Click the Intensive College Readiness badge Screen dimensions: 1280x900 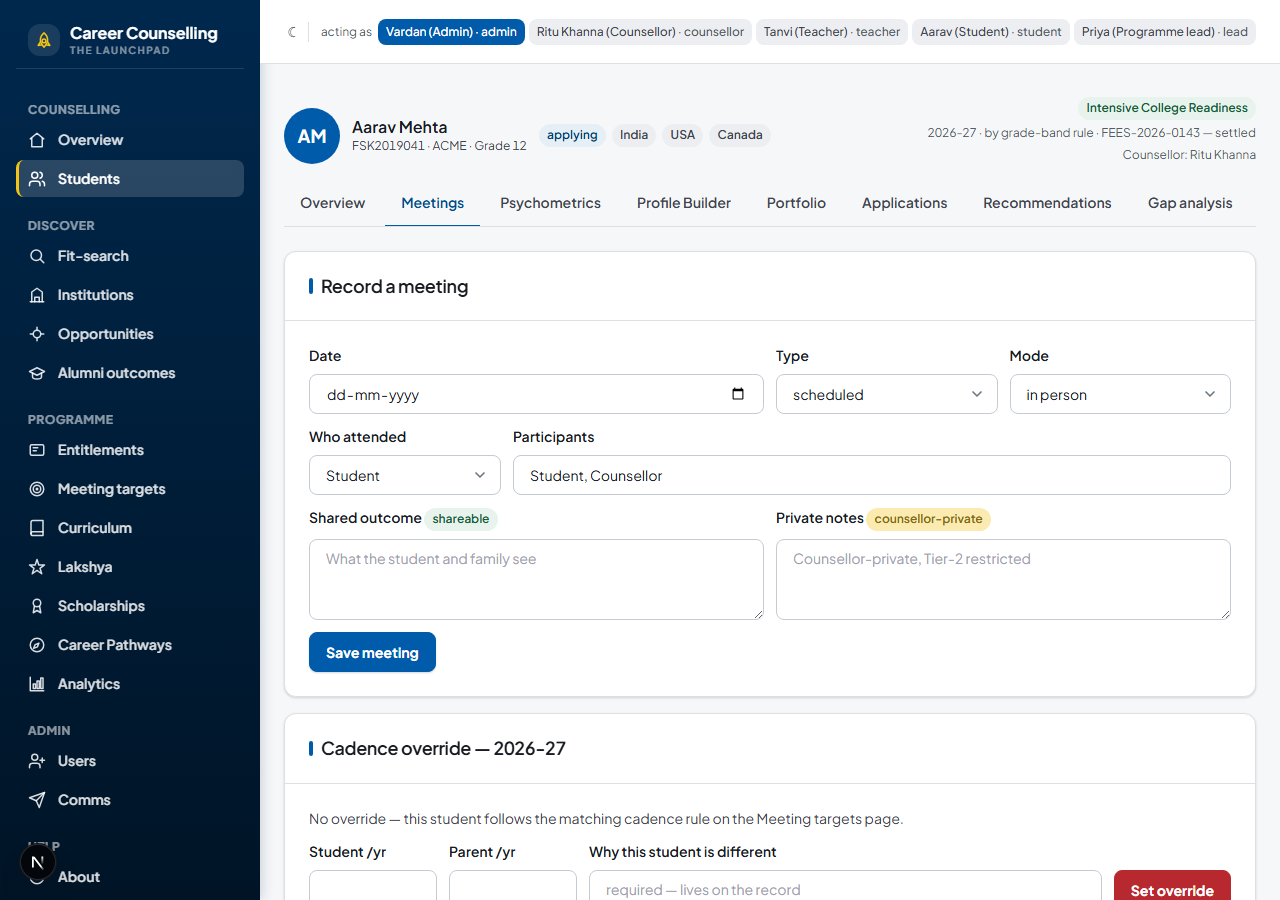(x=1167, y=108)
